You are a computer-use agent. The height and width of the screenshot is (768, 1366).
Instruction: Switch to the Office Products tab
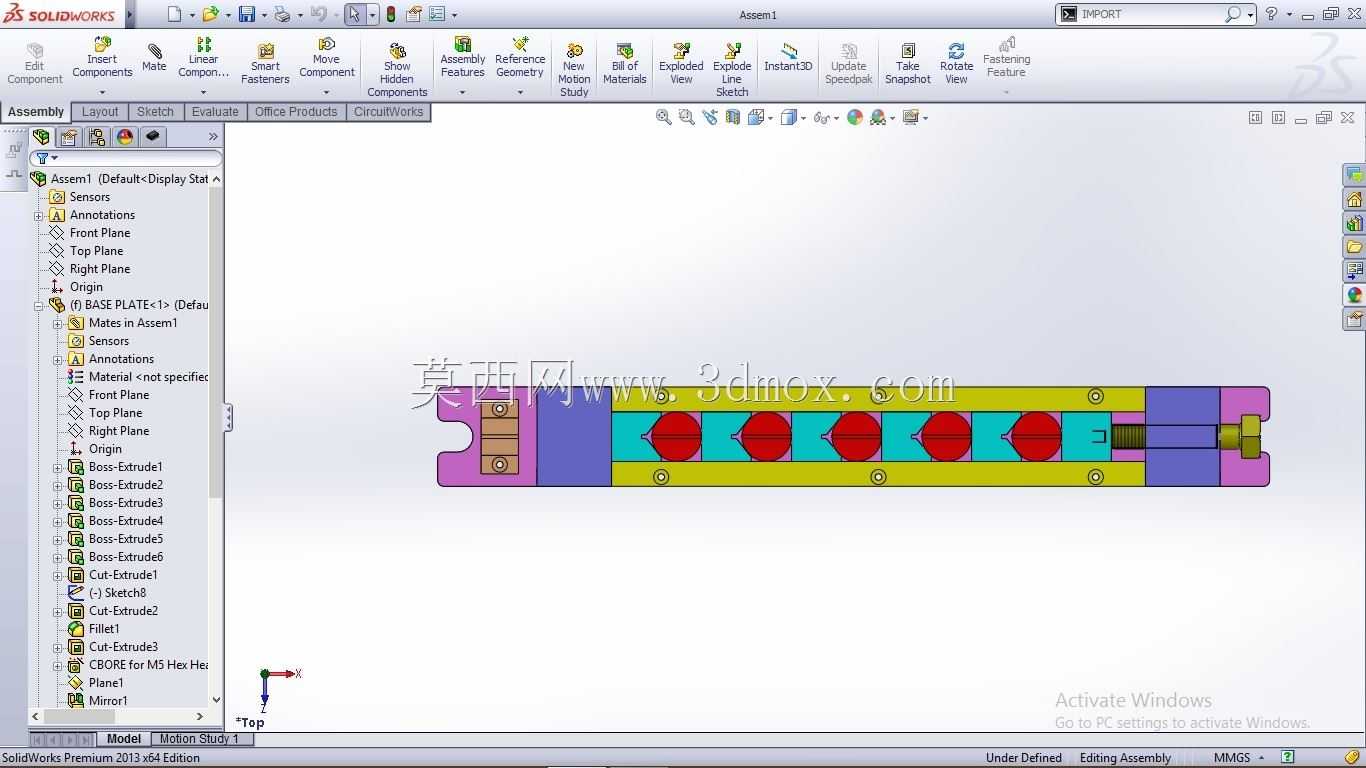click(x=296, y=112)
